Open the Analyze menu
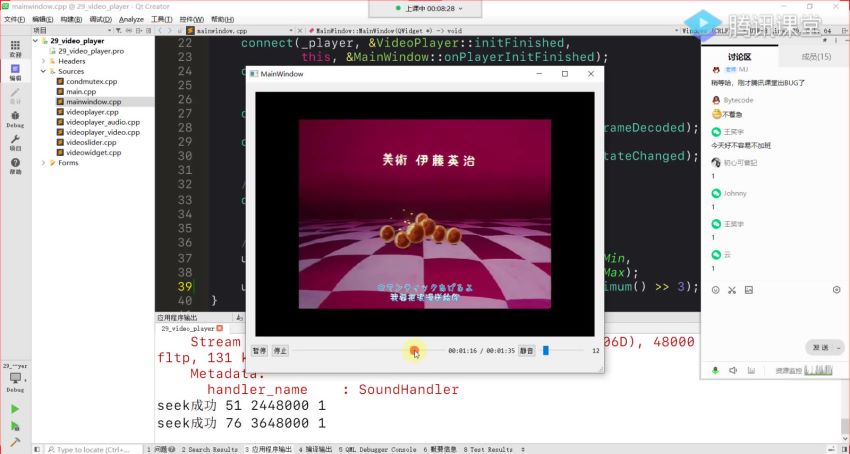 (131, 19)
